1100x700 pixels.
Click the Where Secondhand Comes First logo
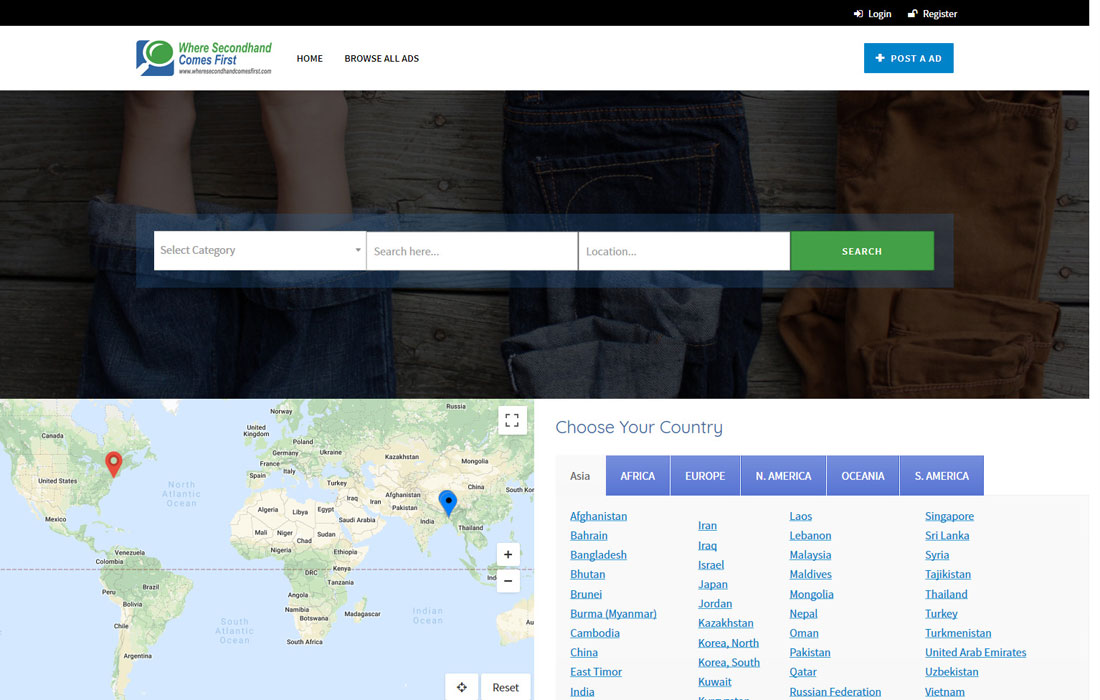point(204,58)
